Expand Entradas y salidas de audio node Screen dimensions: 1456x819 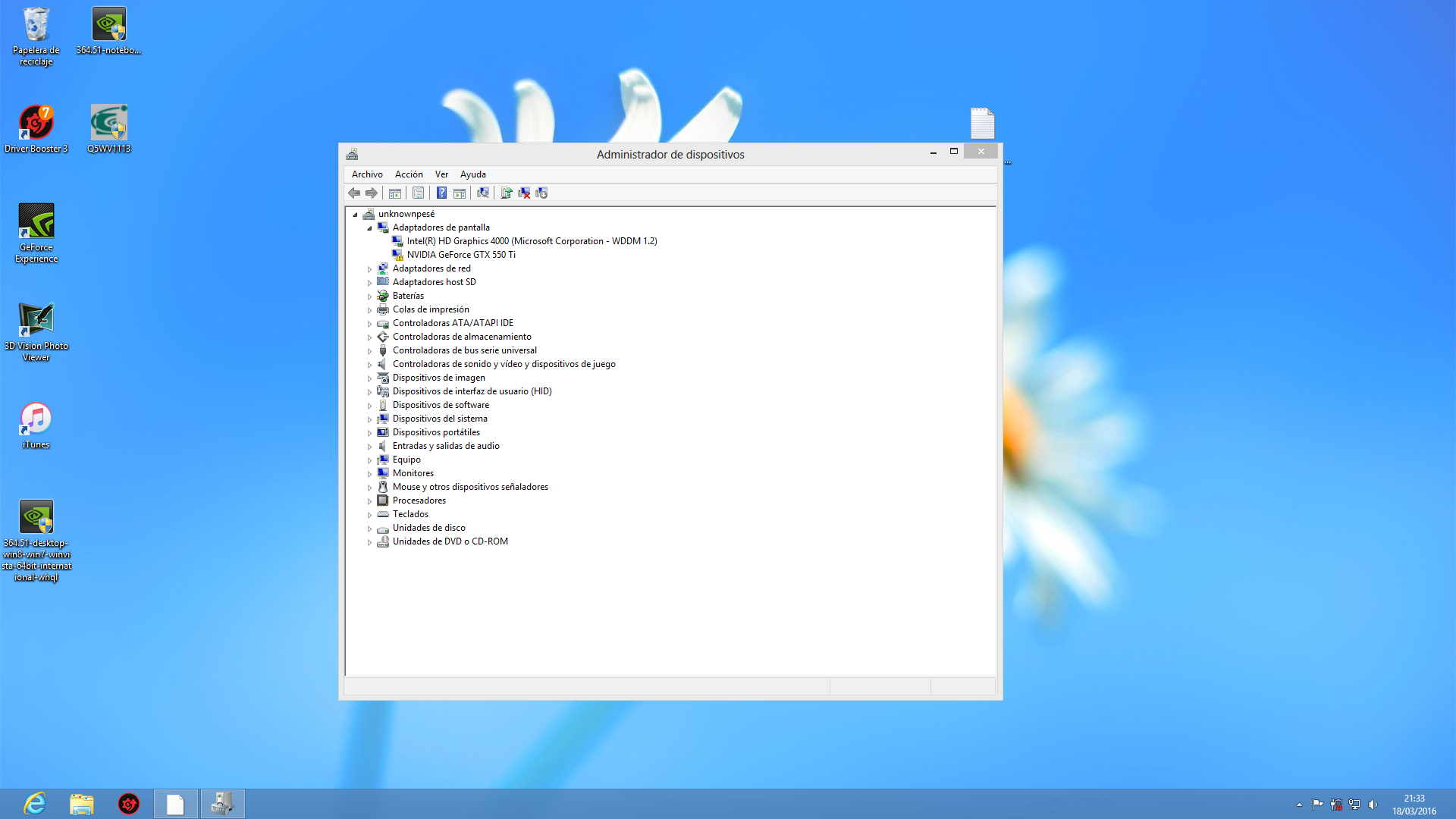click(369, 447)
